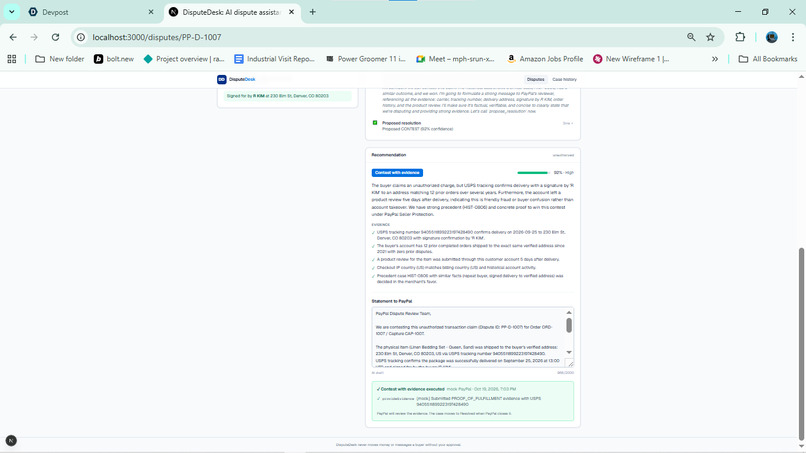Go forward in browser history
Viewport: 806px width, 453px height.
click(x=34, y=37)
